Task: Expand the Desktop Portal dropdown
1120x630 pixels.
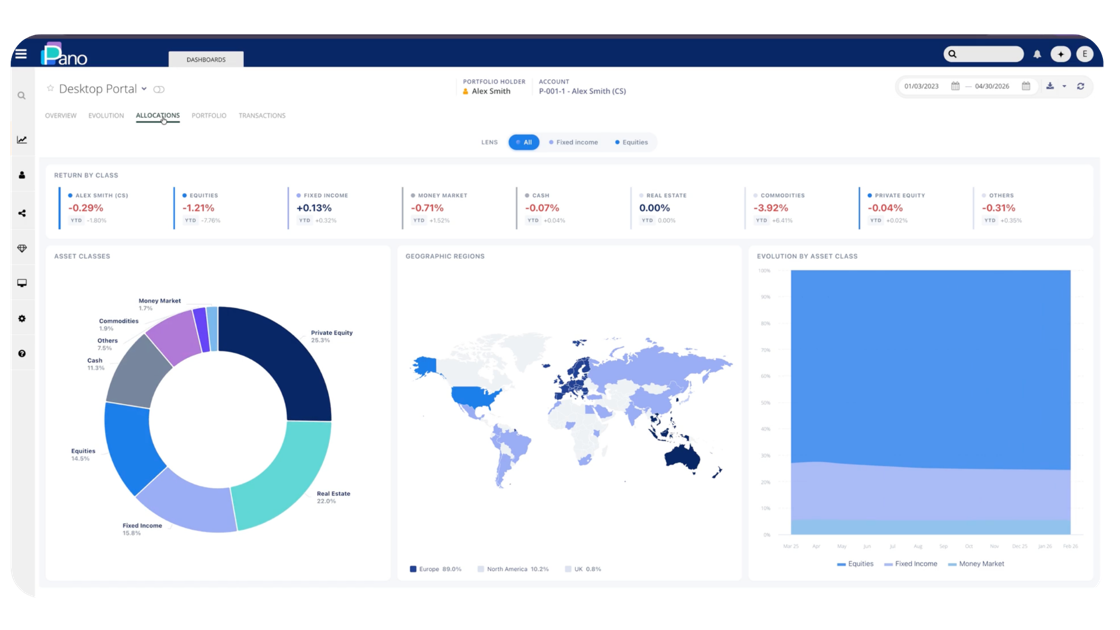Action: click(144, 89)
